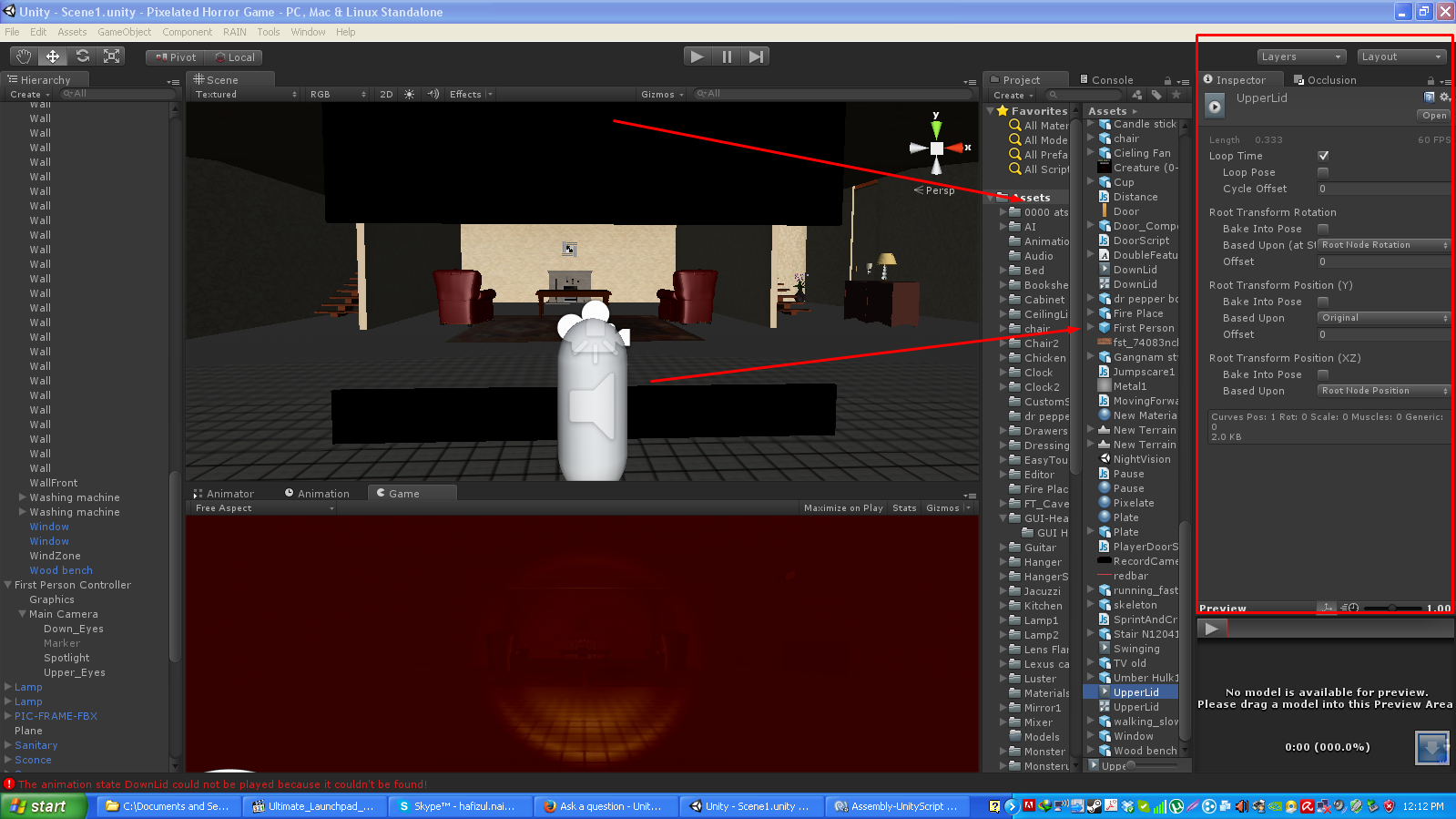Enable the Loop Pose checkbox

tap(1323, 172)
